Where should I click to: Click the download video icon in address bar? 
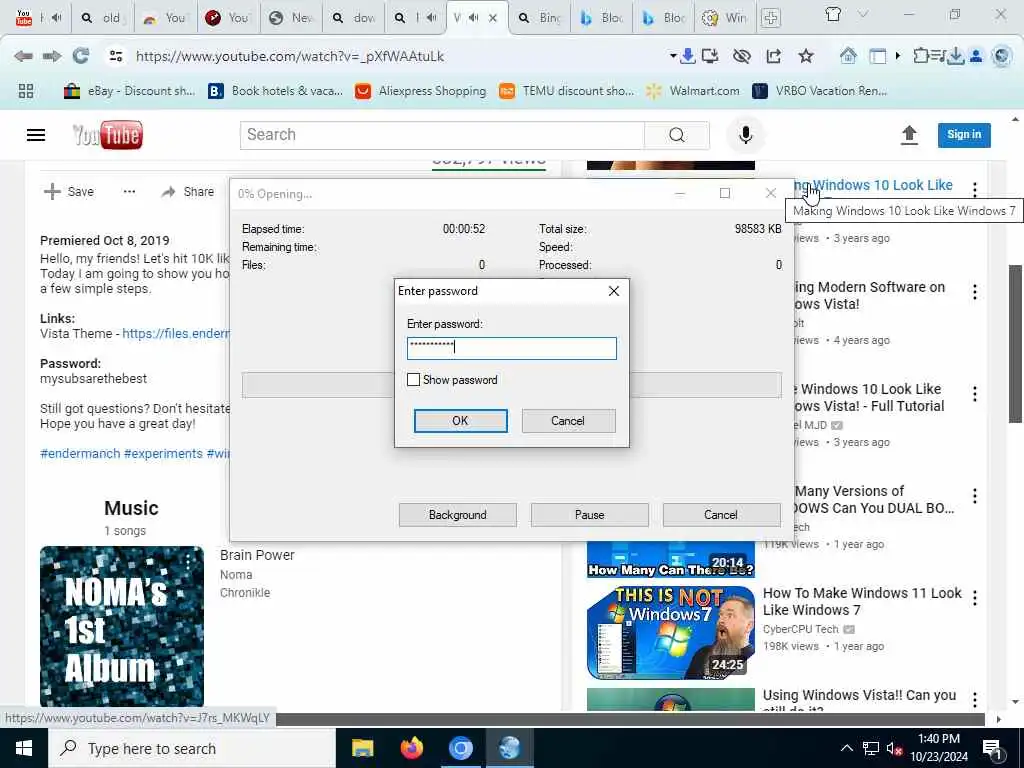click(687, 56)
